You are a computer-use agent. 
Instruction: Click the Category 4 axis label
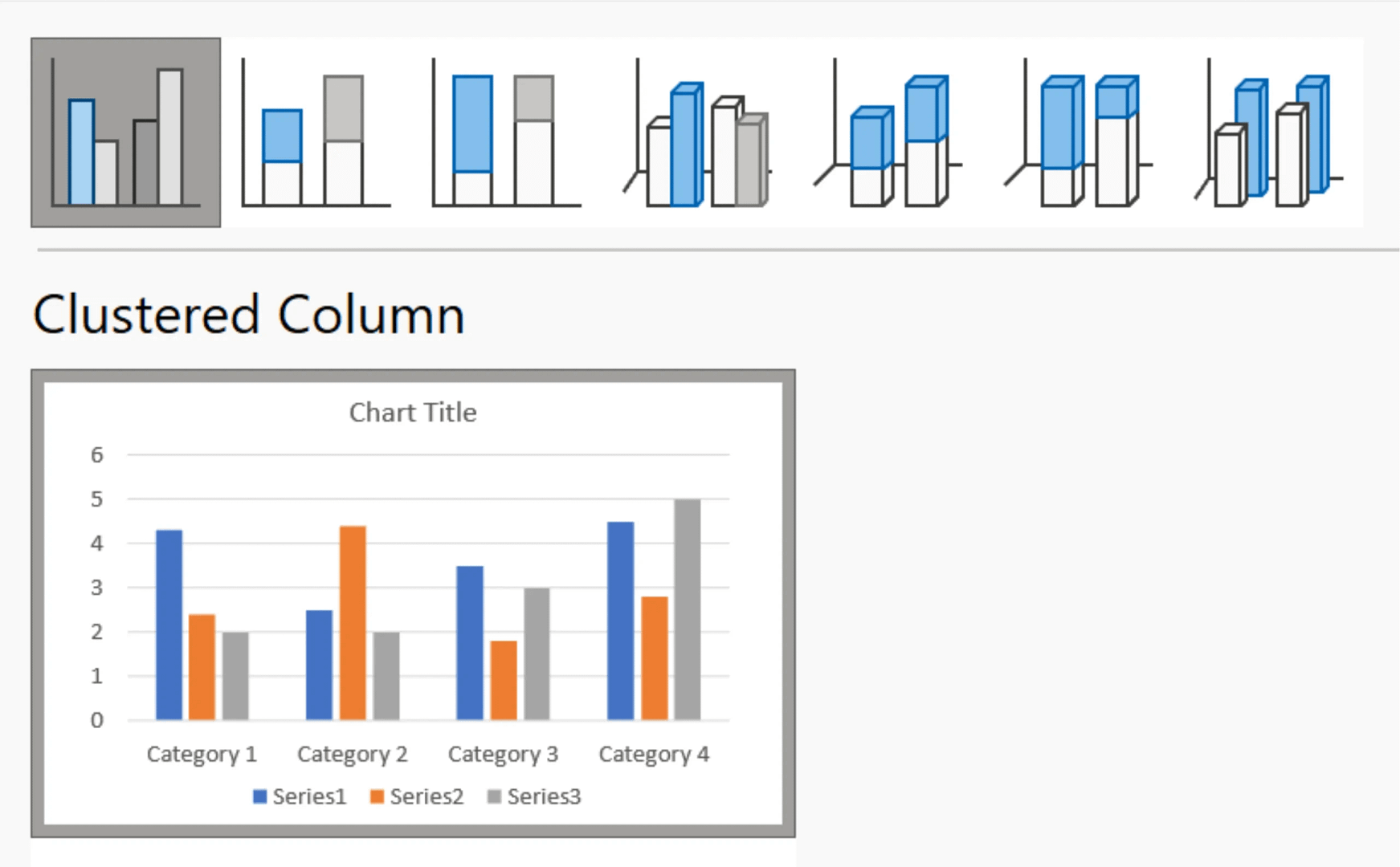(x=654, y=754)
